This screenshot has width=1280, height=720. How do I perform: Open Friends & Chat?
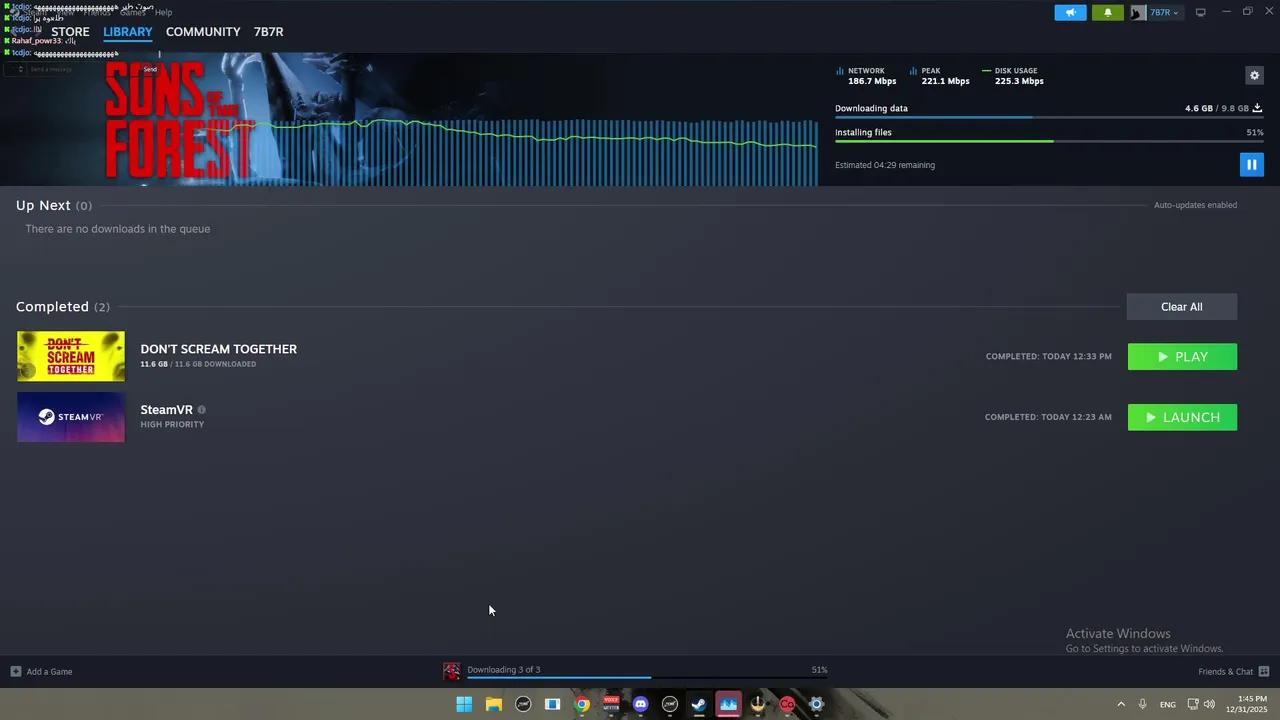pyautogui.click(x=1225, y=672)
